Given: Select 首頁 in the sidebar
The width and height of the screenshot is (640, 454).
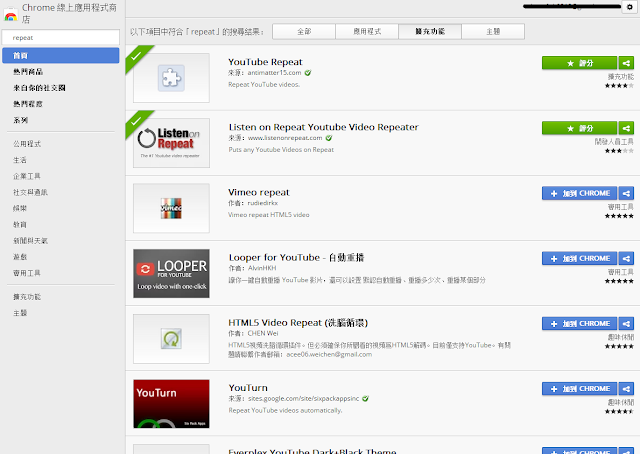Looking at the screenshot, I should pyautogui.click(x=61, y=56).
